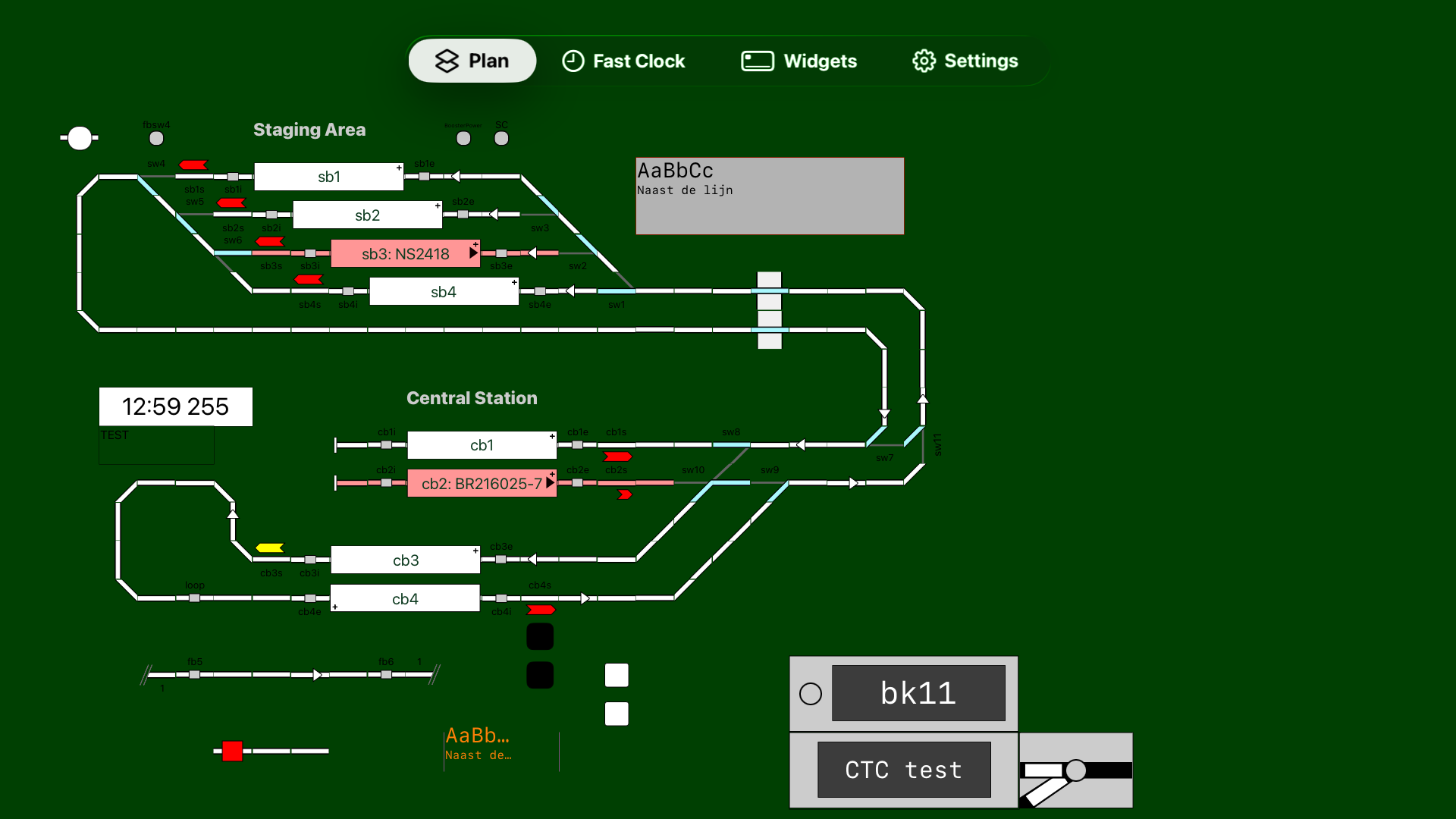
Task: Expand the plus on block sb1
Action: tap(399, 168)
